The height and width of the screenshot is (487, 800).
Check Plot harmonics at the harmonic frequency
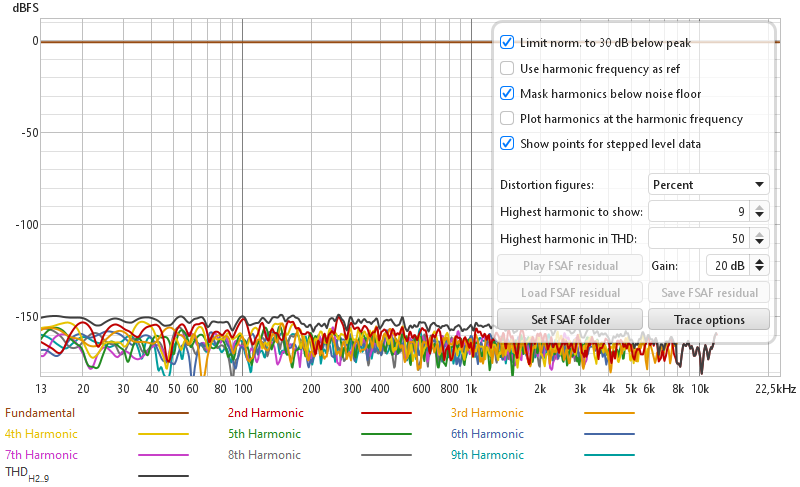coord(507,119)
